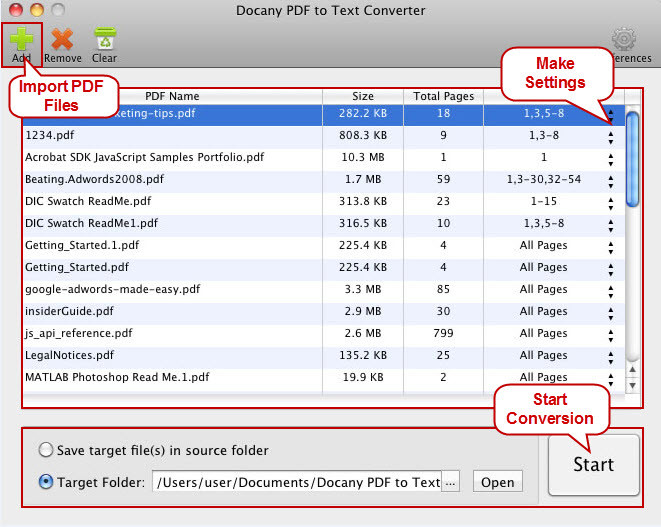Open All Pages dropdown for insiderGuide.pdf

point(610,312)
